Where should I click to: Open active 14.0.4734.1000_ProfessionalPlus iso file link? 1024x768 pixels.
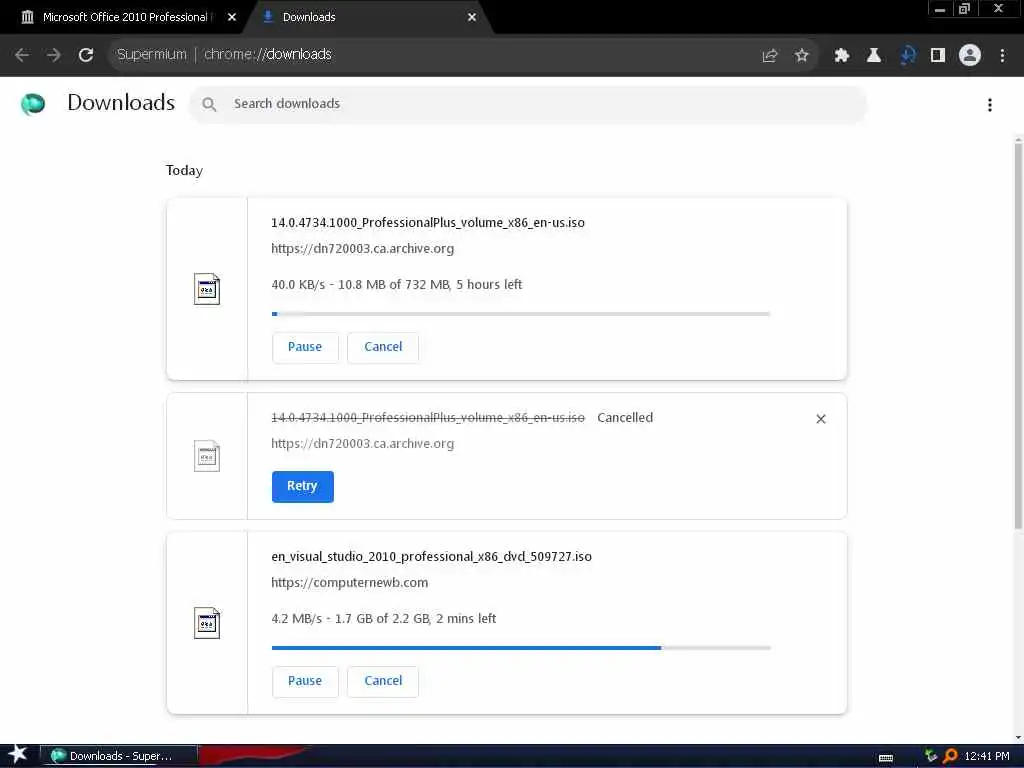[x=428, y=223]
